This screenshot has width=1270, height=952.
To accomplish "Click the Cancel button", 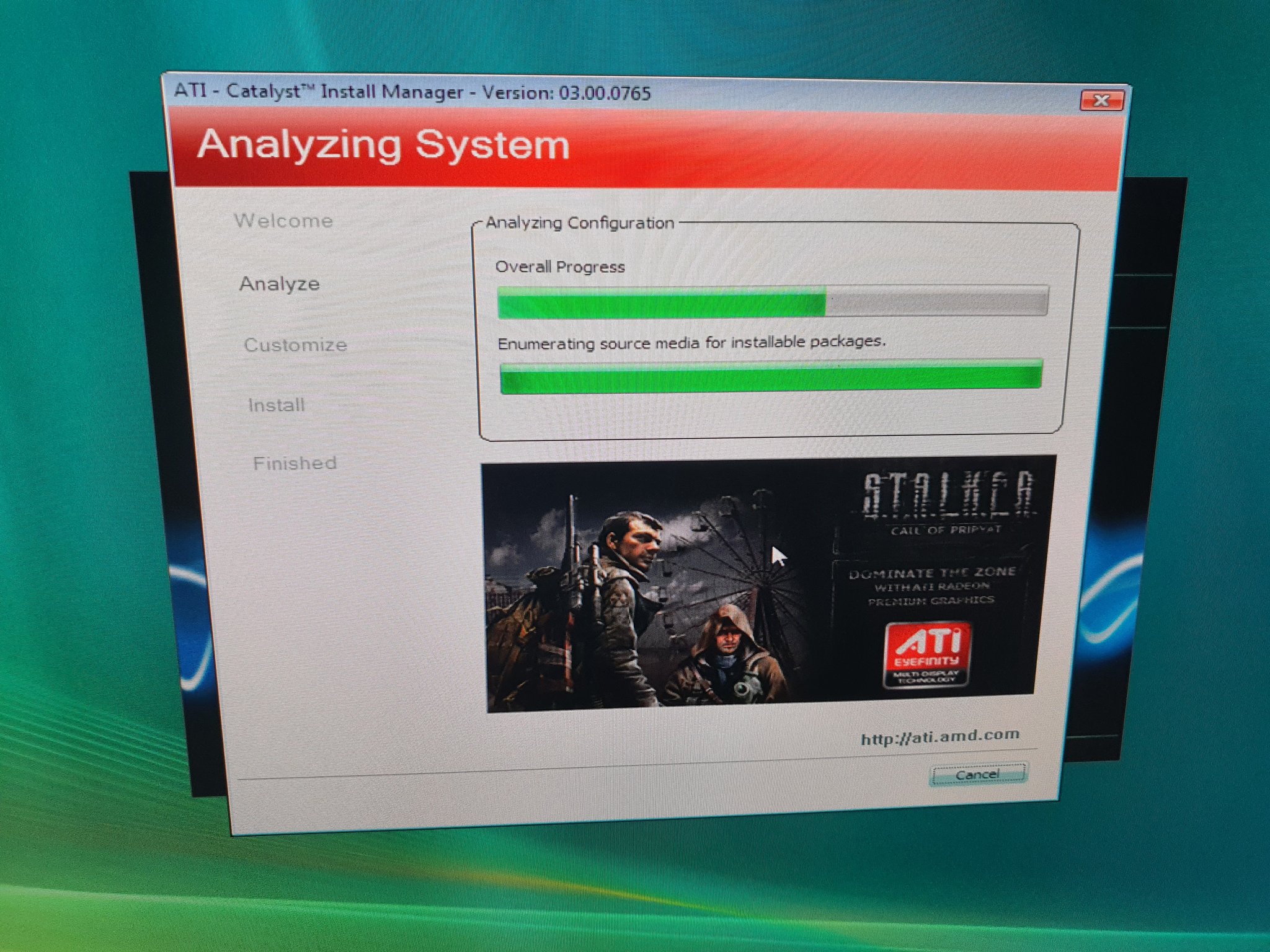I will point(978,775).
